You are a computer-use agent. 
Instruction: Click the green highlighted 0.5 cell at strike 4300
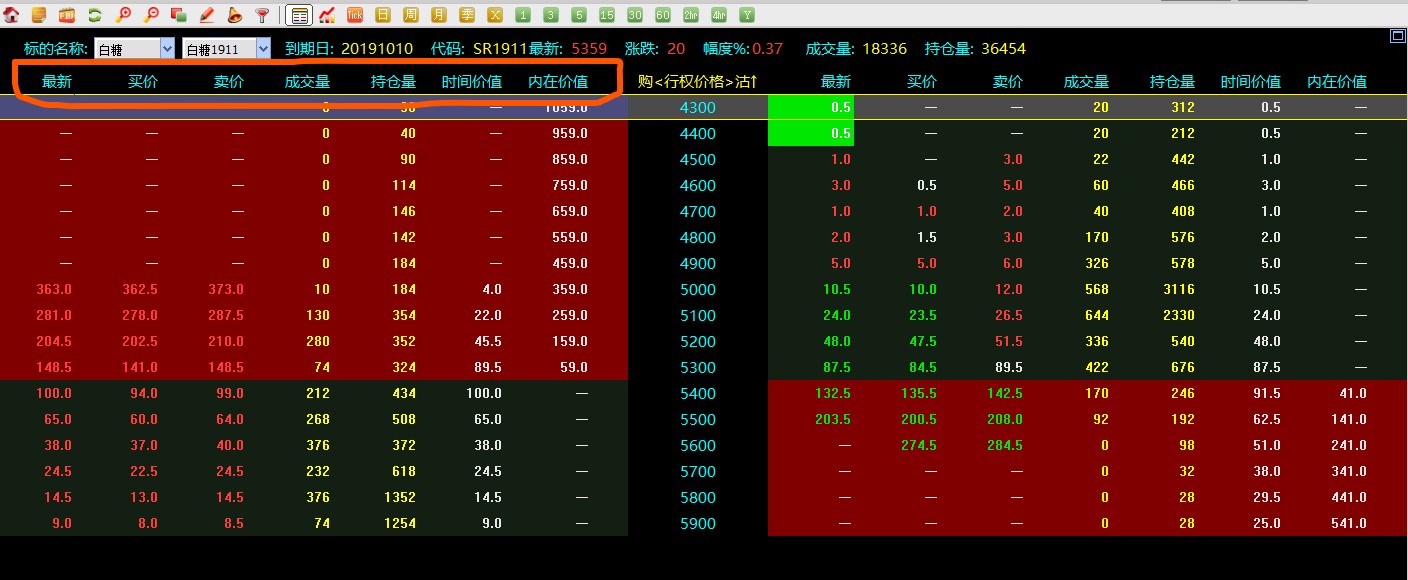(811, 107)
